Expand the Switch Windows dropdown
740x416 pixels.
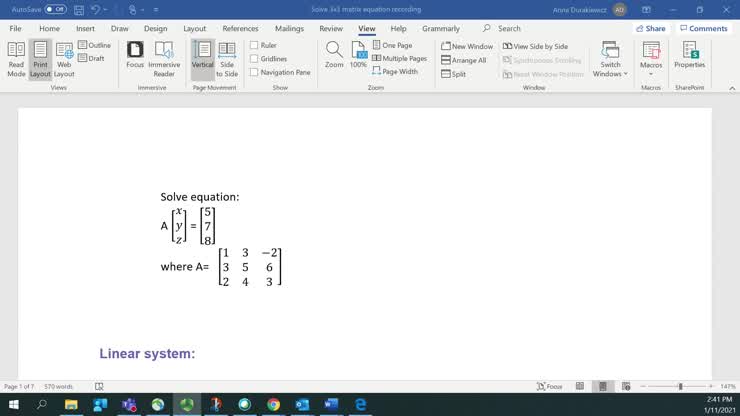point(610,60)
